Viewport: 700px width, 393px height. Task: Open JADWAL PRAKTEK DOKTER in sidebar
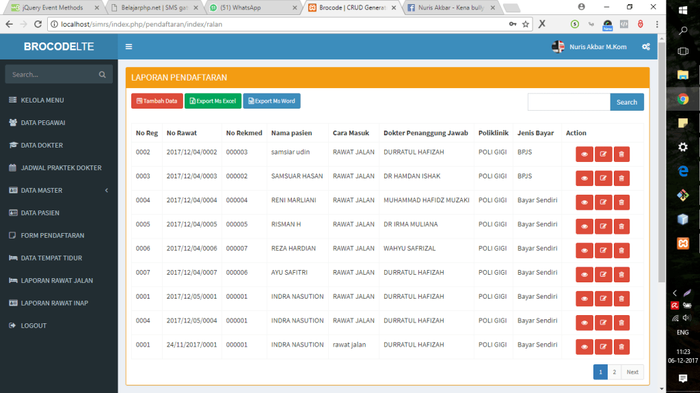59,167
